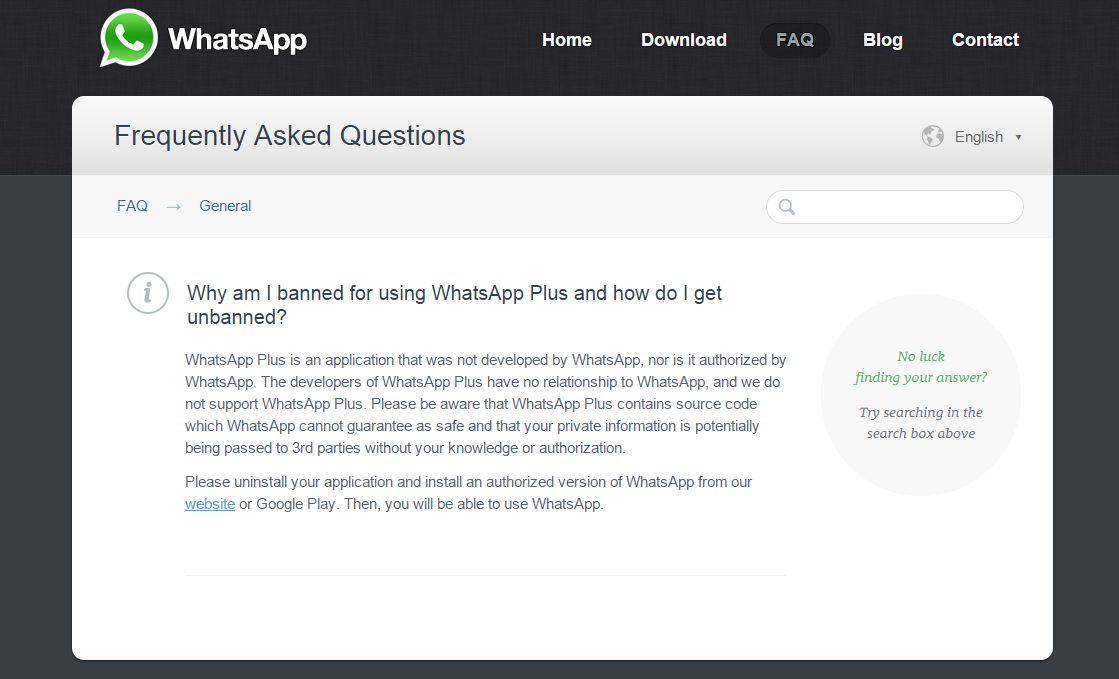
Task: Click the 'Frequently Asked Questions' heading
Action: pyautogui.click(x=290, y=136)
